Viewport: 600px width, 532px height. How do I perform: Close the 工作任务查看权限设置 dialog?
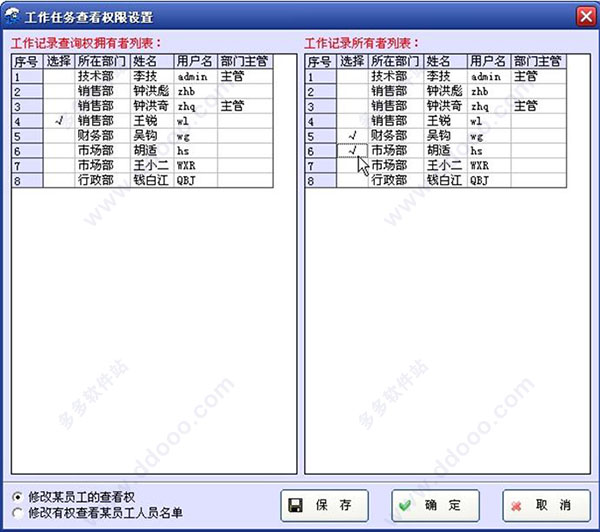(586, 16)
